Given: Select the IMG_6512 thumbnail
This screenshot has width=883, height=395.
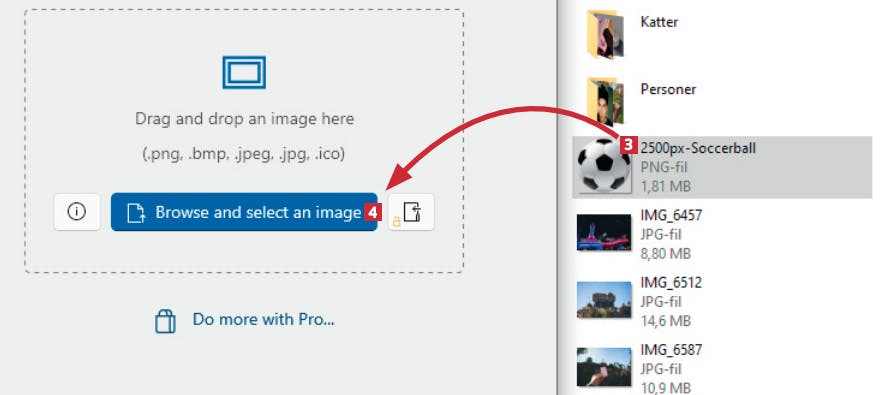Looking at the screenshot, I should point(604,300).
